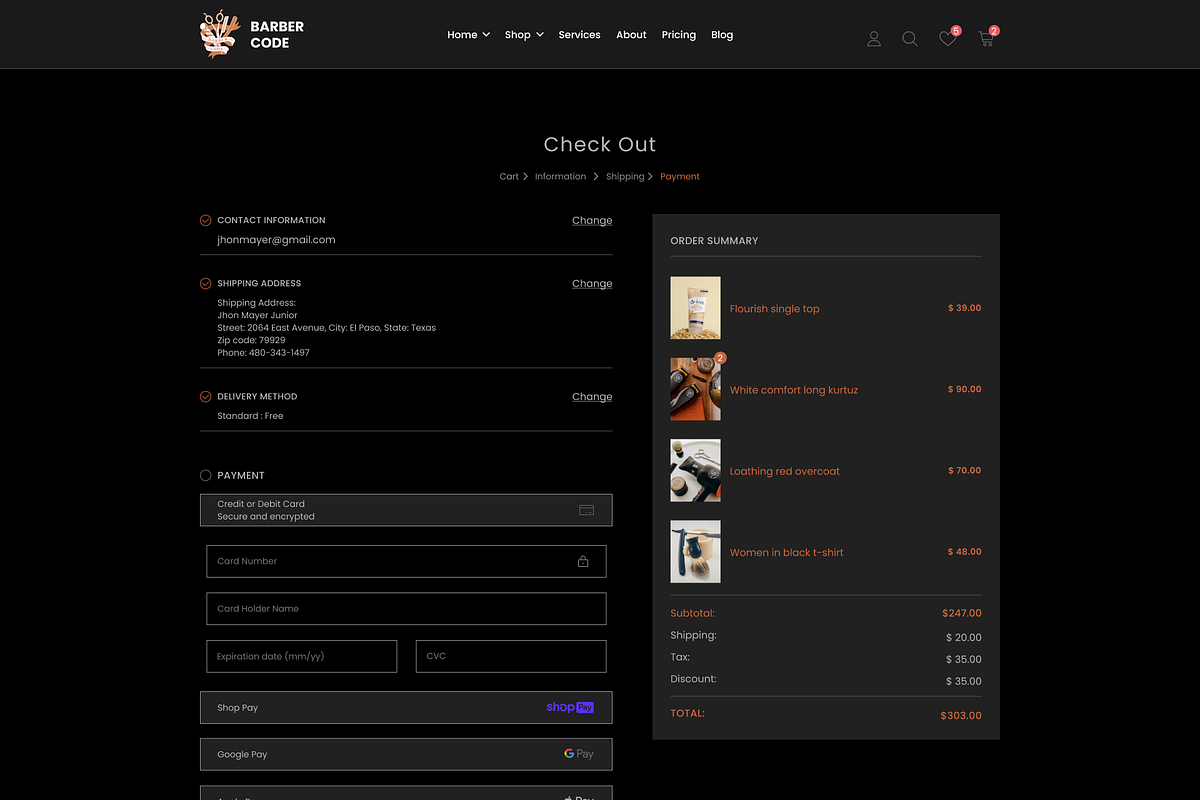This screenshot has width=1200, height=800.
Task: Open the About menu item
Action: click(x=631, y=34)
